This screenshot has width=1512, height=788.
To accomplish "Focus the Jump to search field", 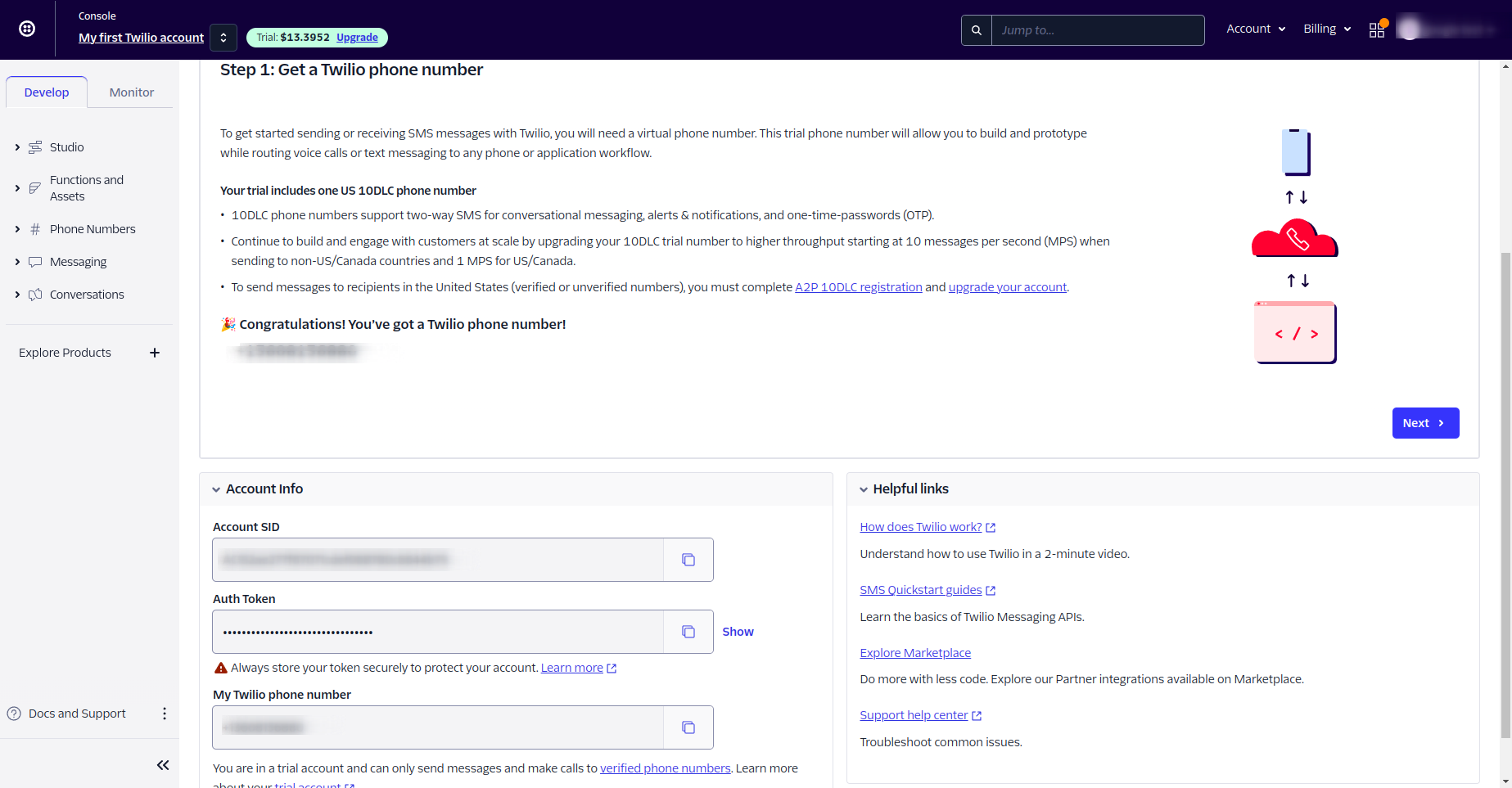I will [1097, 30].
